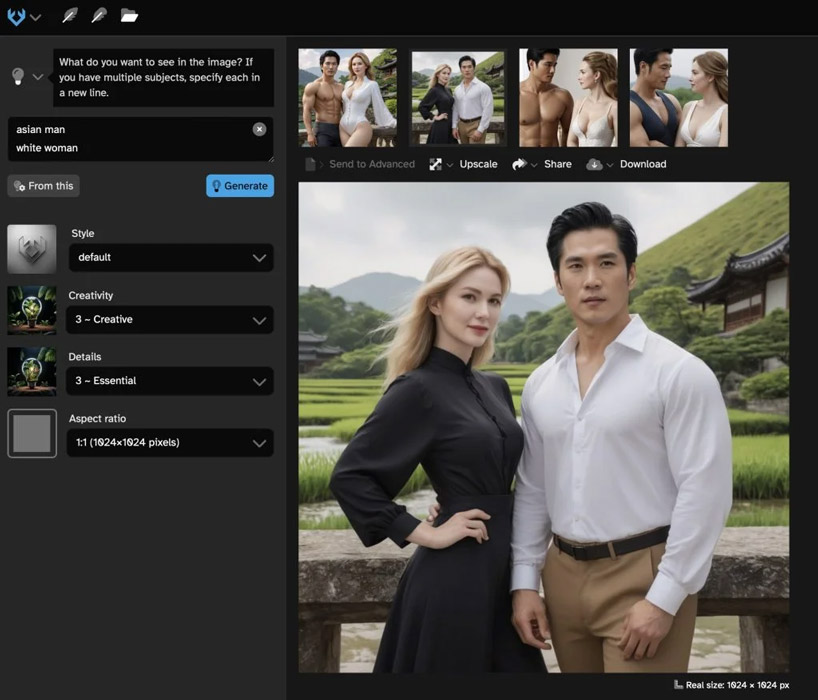
Task: Click the Share arrow icon
Action: tap(519, 164)
